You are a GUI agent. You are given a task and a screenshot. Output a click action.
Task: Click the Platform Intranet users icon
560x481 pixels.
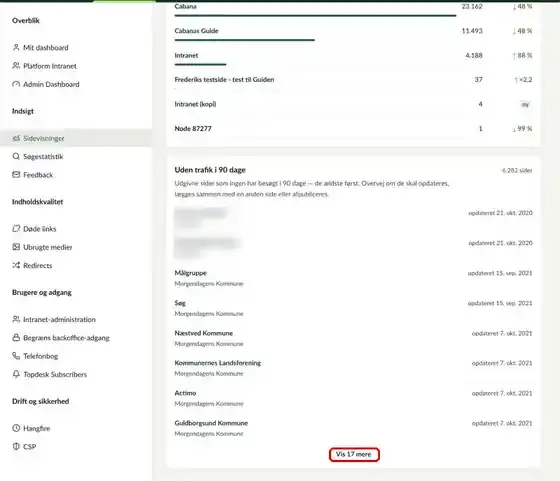(x=16, y=66)
